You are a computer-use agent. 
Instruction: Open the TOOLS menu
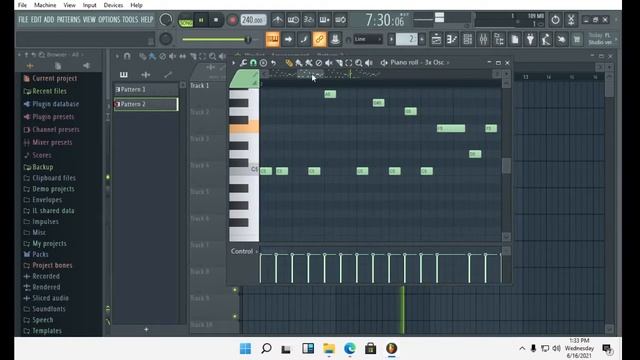click(x=130, y=20)
